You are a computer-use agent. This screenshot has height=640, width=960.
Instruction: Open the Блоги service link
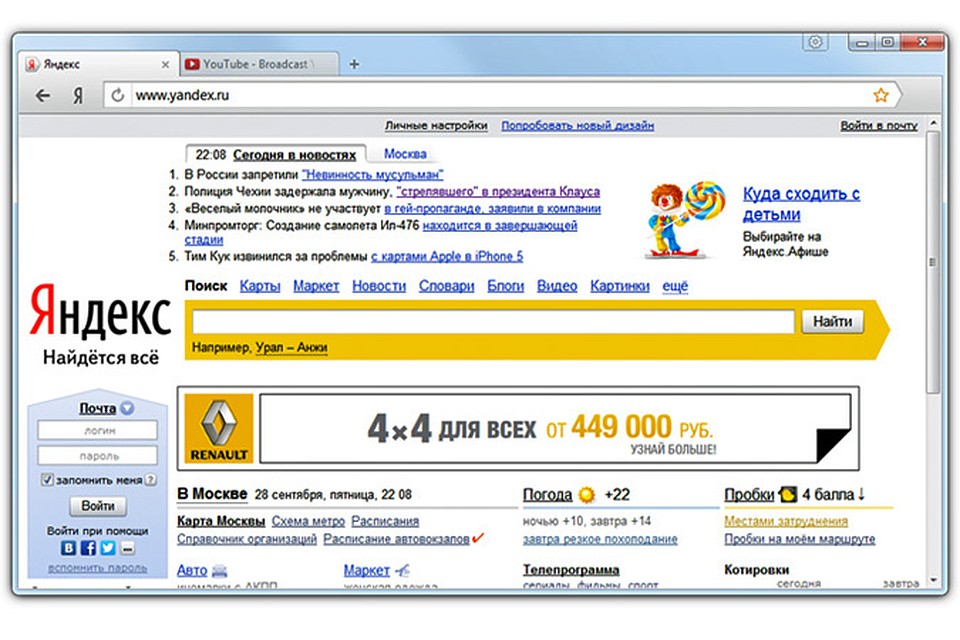coord(505,286)
